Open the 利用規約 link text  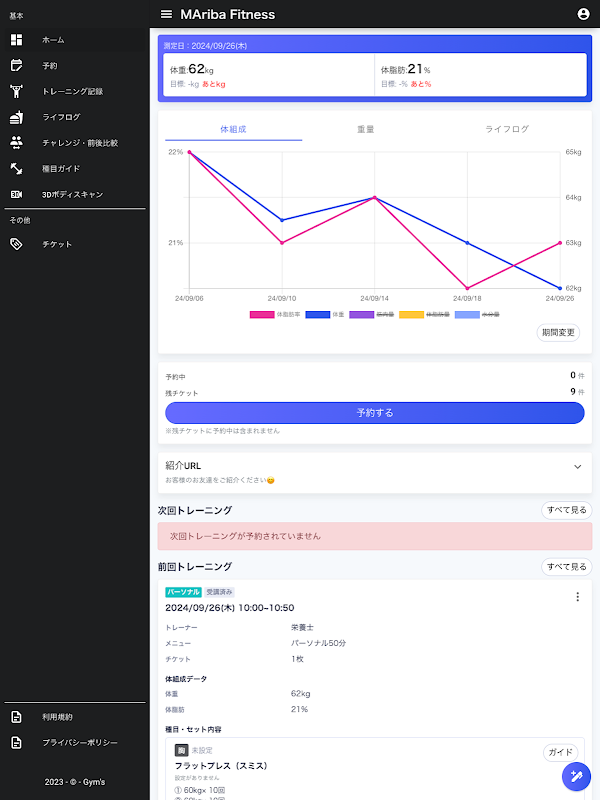coord(57,717)
